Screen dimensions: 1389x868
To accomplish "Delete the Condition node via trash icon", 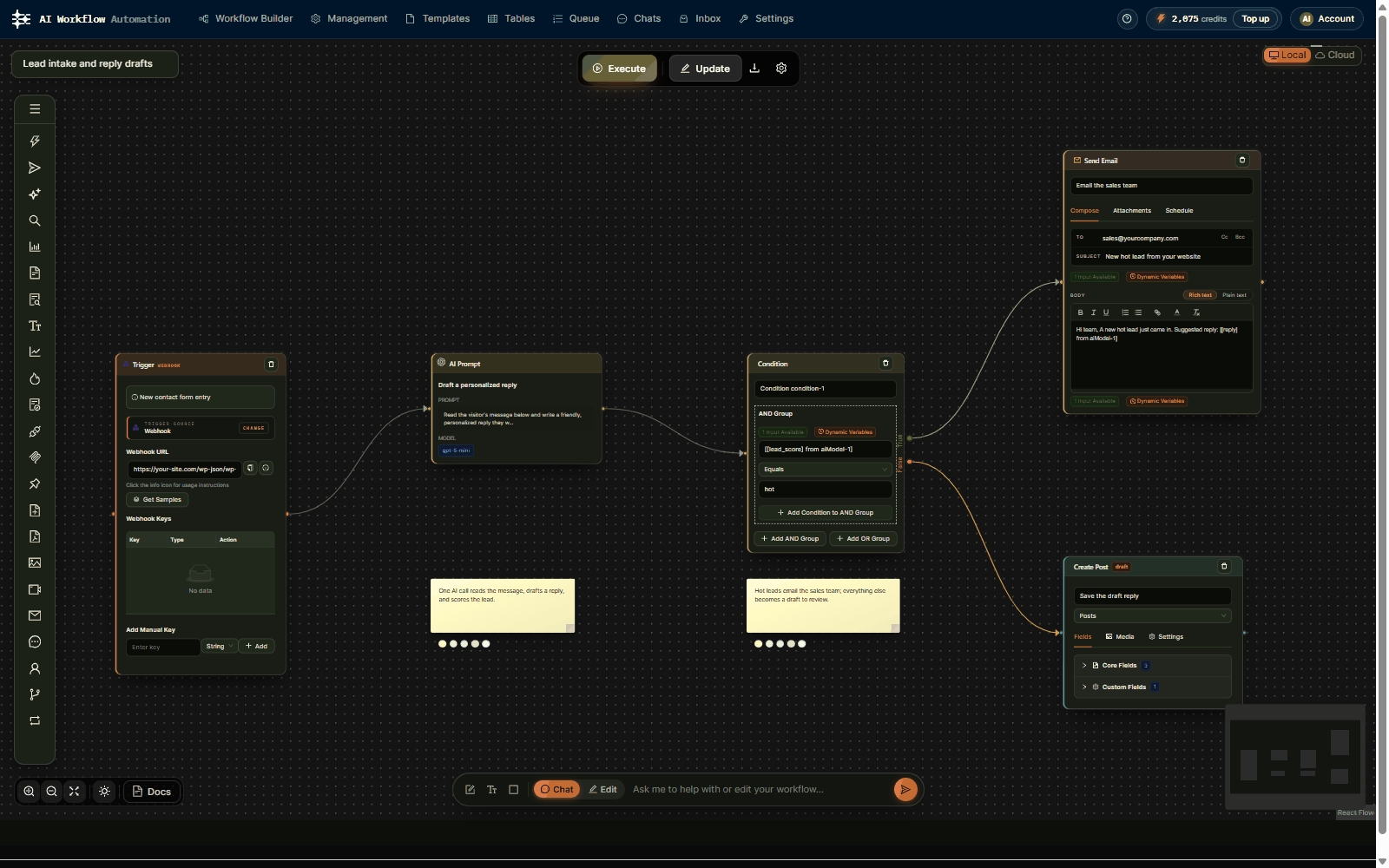I will coord(885,364).
